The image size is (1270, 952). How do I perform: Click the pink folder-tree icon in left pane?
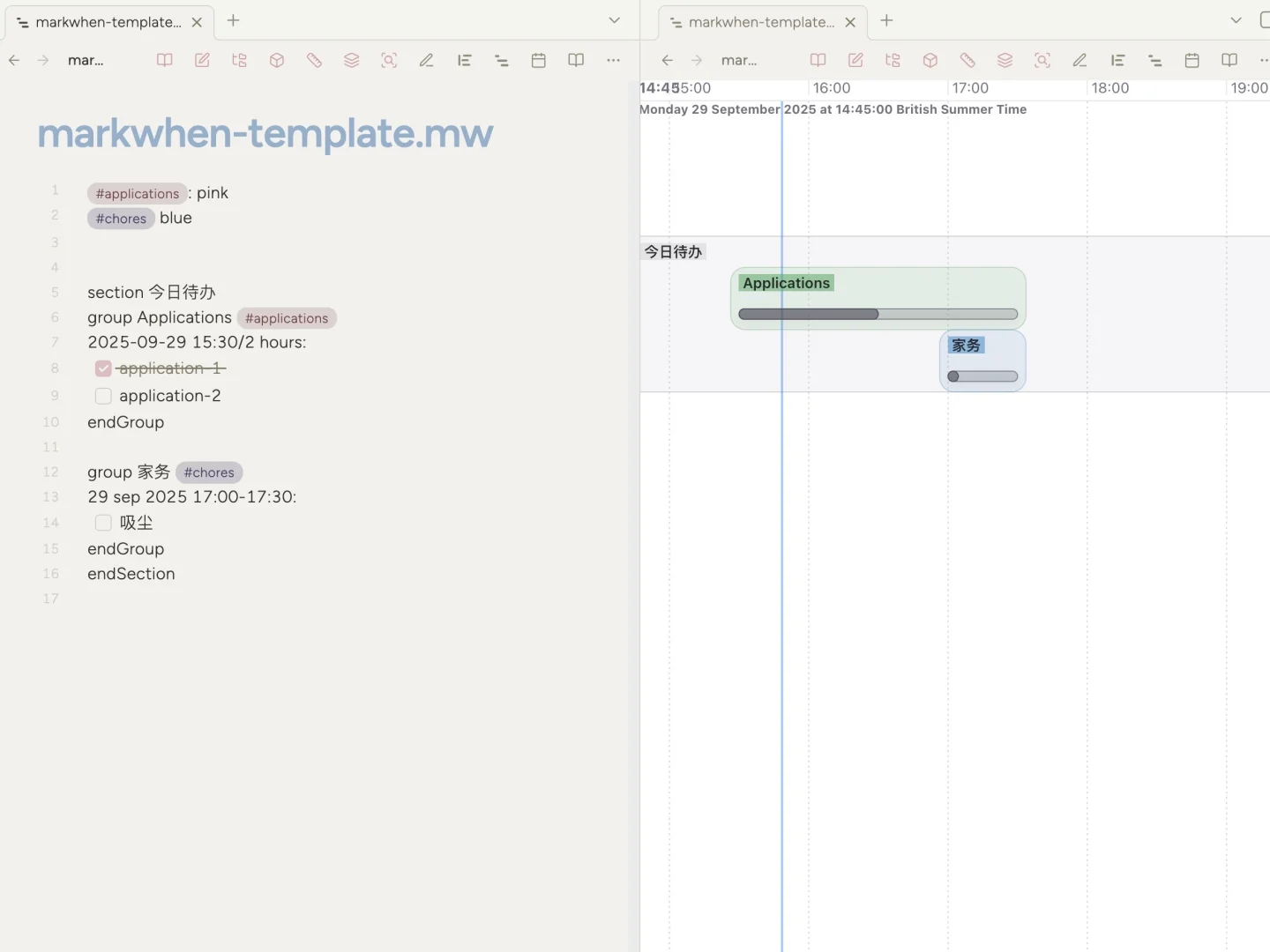tap(239, 60)
